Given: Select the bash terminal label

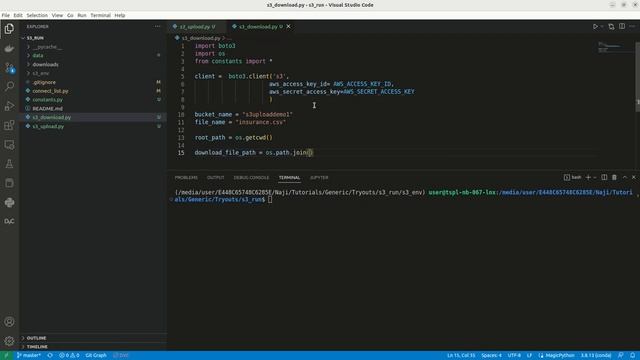Looking at the screenshot, I should pyautogui.click(x=573, y=178).
